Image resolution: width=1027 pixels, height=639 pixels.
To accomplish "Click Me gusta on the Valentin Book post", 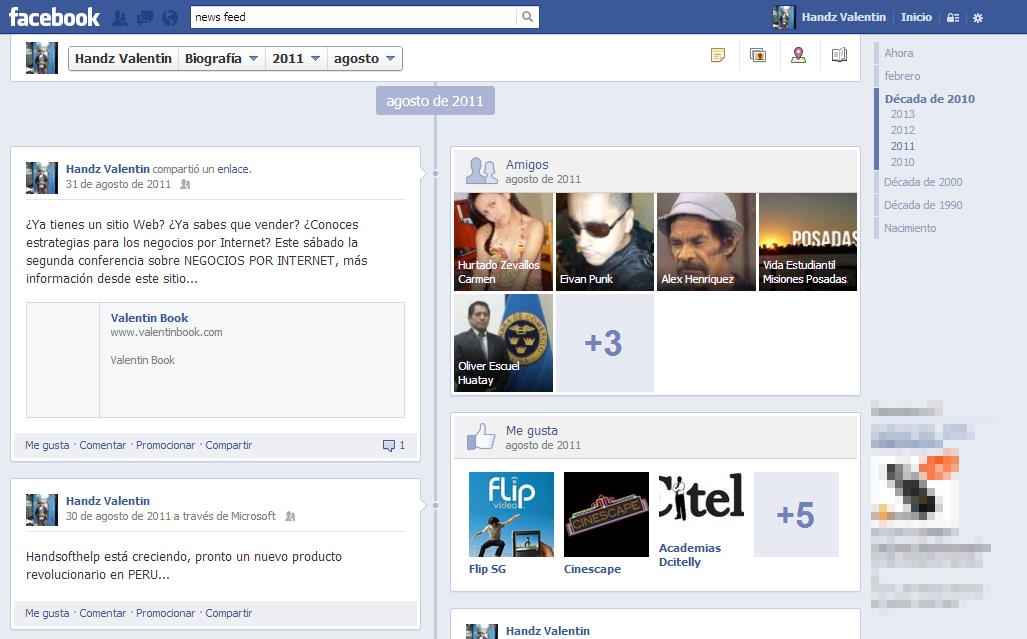I will (47, 445).
